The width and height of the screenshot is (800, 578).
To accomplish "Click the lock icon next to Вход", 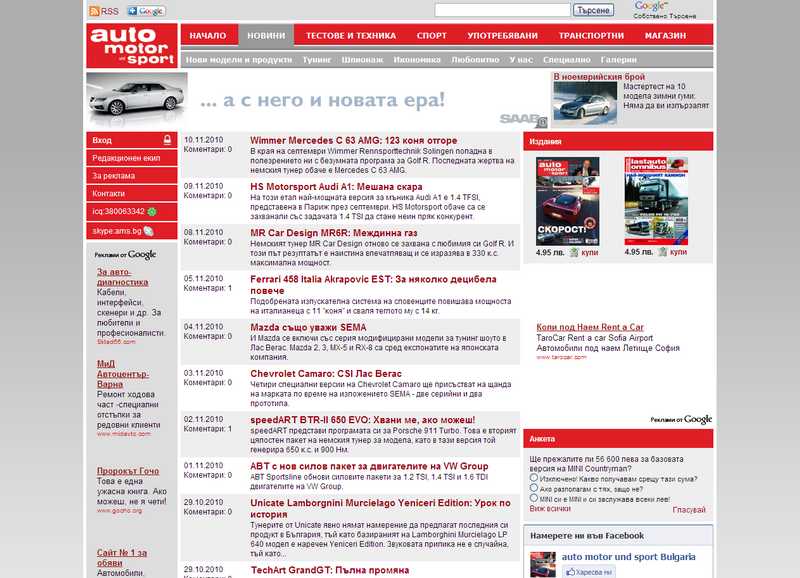I will coord(167,140).
